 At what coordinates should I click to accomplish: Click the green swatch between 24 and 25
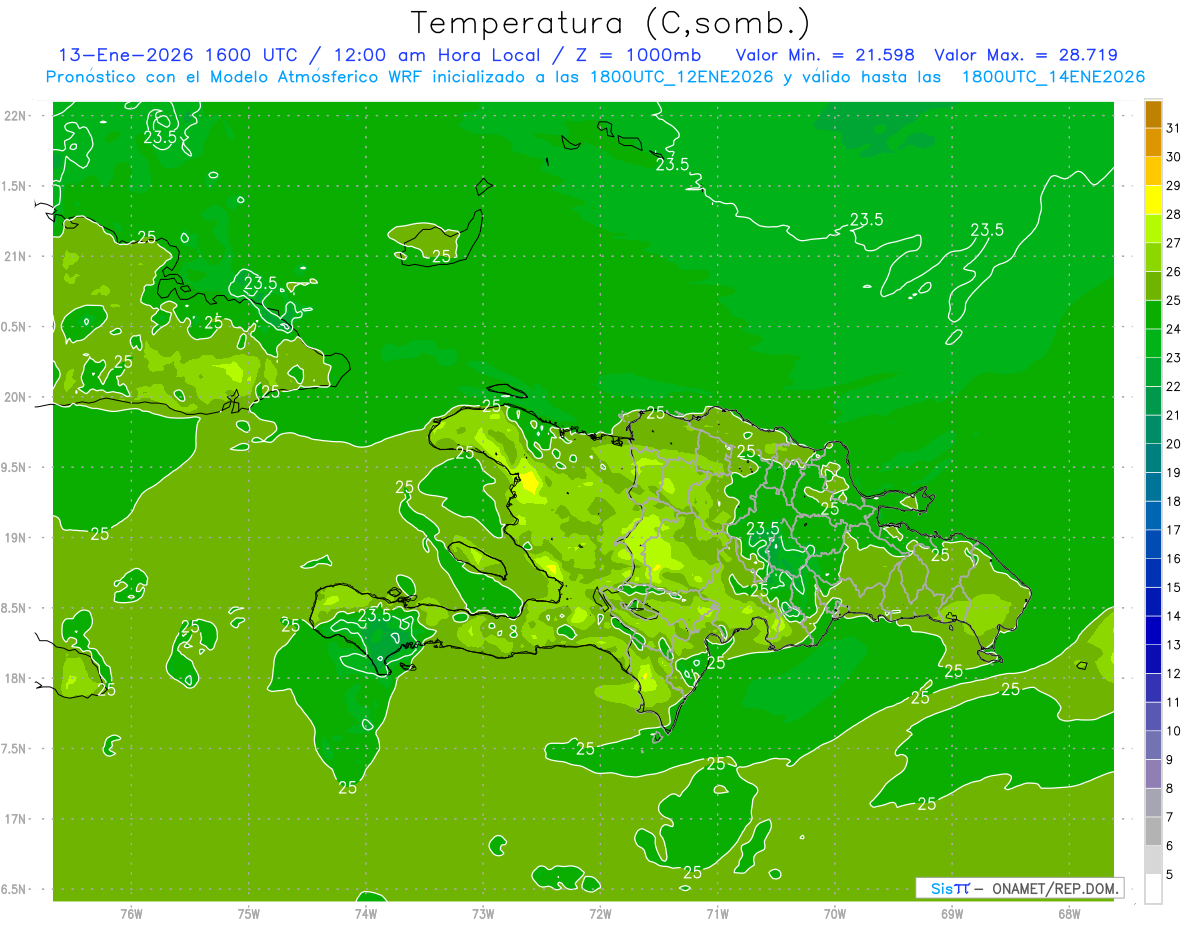1153,315
